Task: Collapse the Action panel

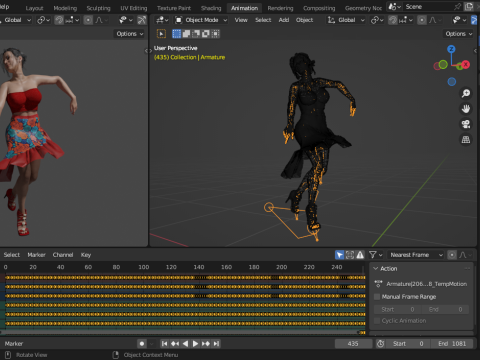Action: point(376,269)
